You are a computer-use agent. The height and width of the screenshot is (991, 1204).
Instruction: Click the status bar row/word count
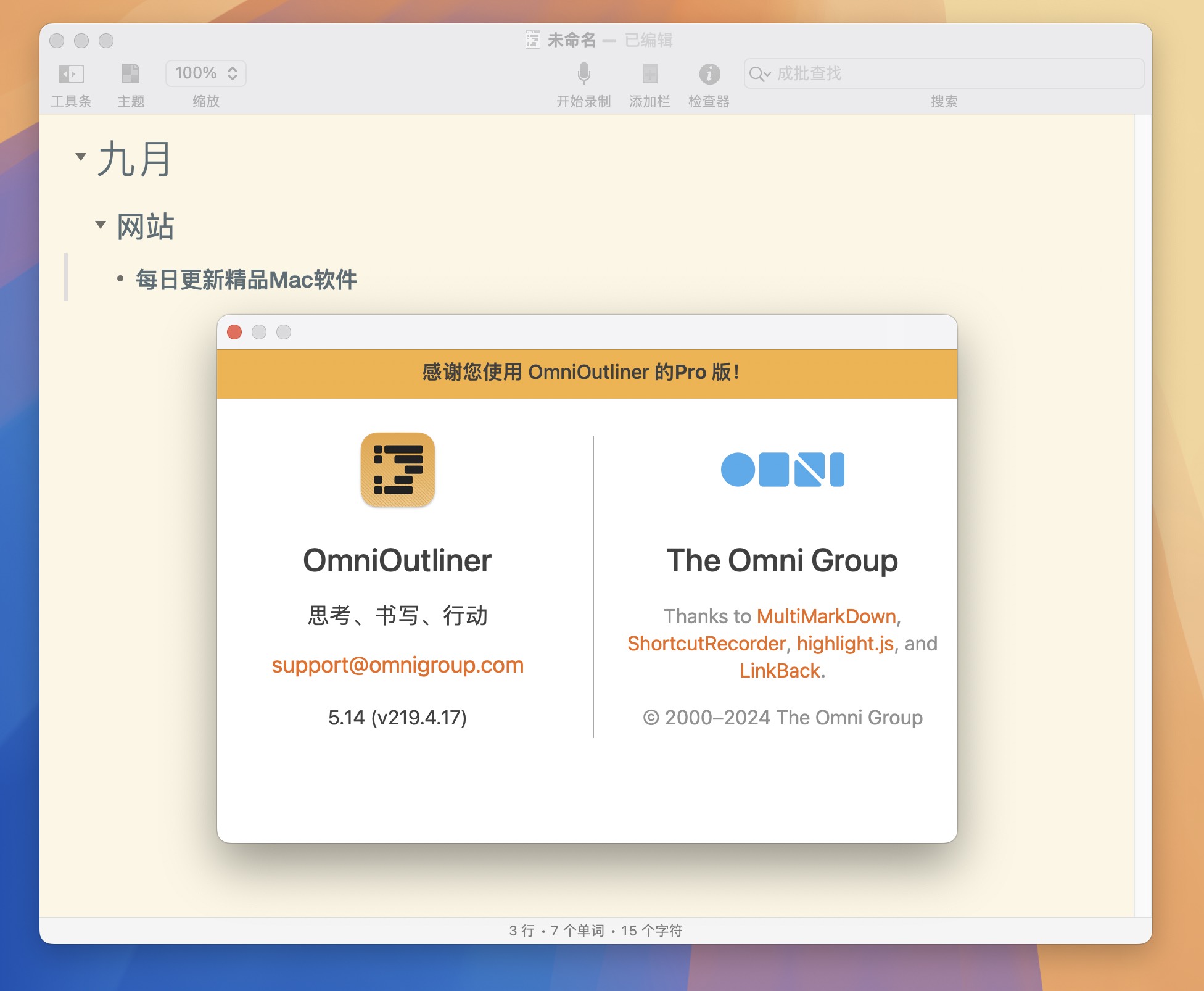pyautogui.click(x=596, y=931)
